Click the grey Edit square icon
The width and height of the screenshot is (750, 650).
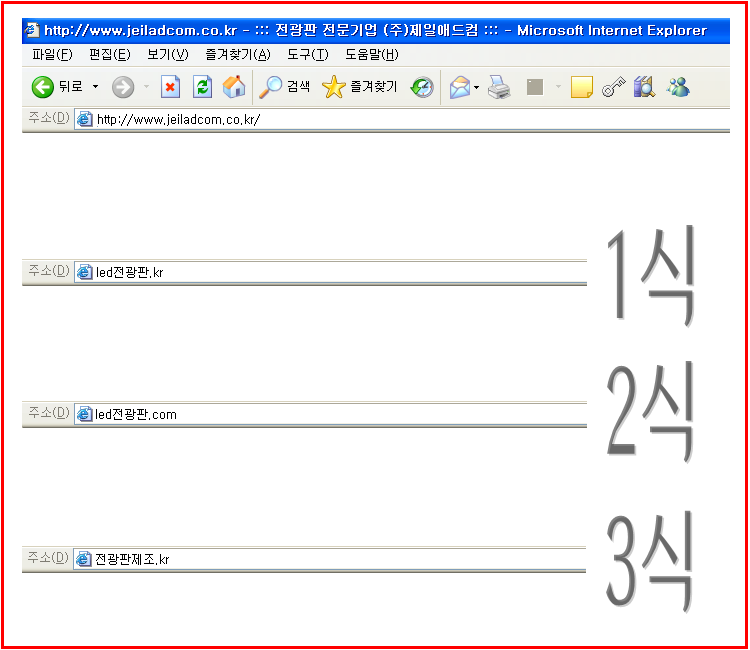point(535,87)
